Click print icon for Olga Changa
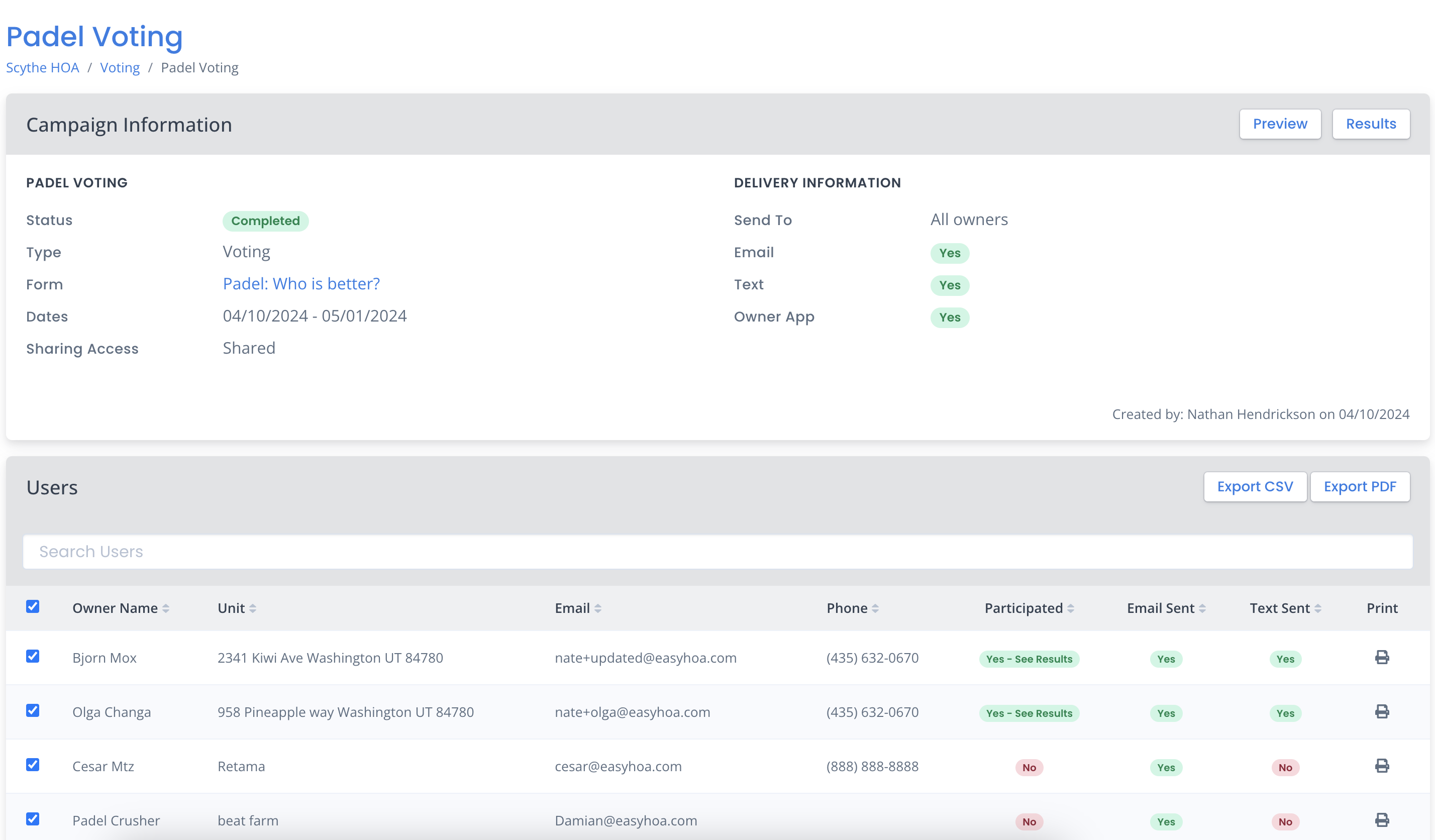 coord(1381,711)
